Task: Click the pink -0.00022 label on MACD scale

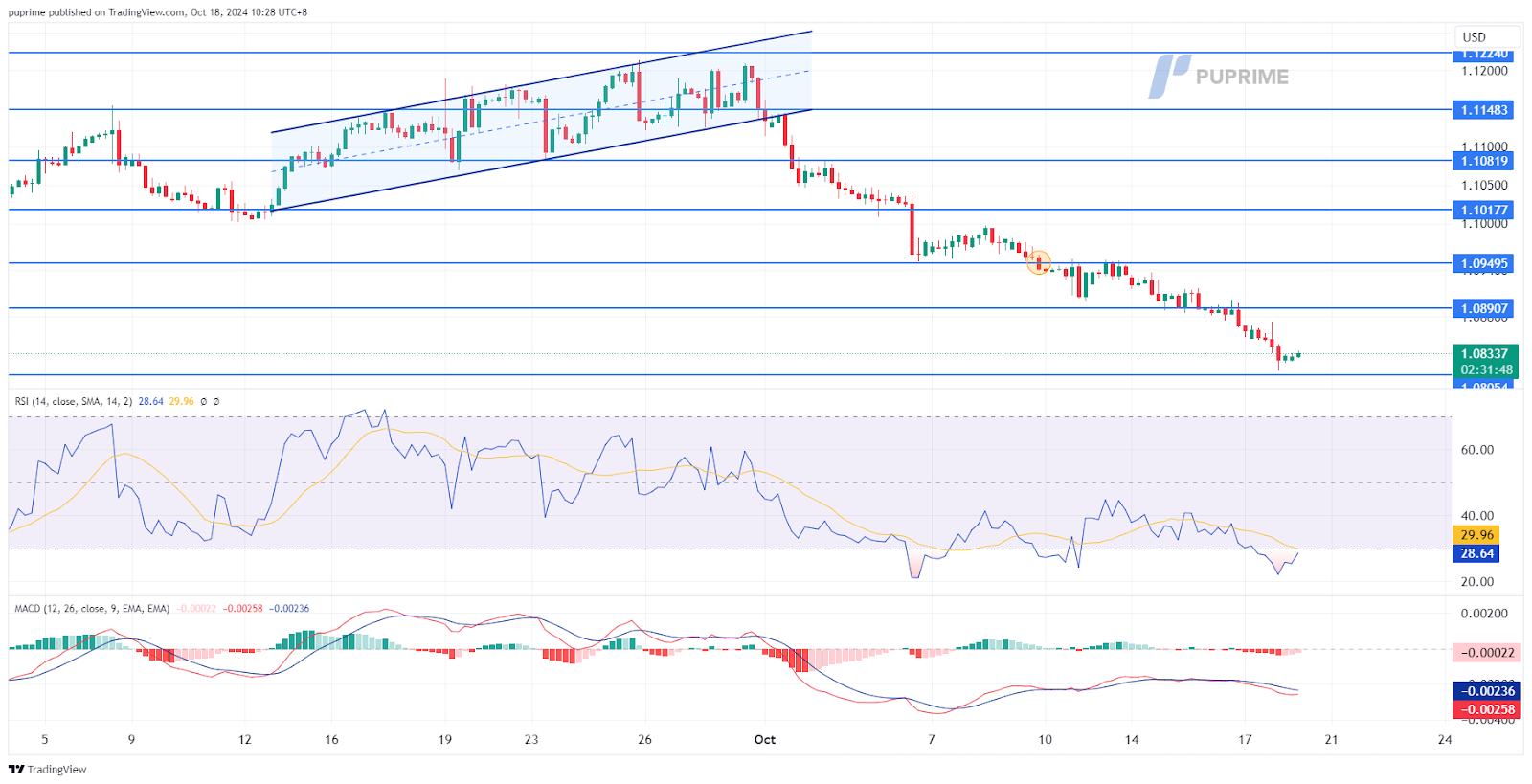Action: coord(1486,652)
